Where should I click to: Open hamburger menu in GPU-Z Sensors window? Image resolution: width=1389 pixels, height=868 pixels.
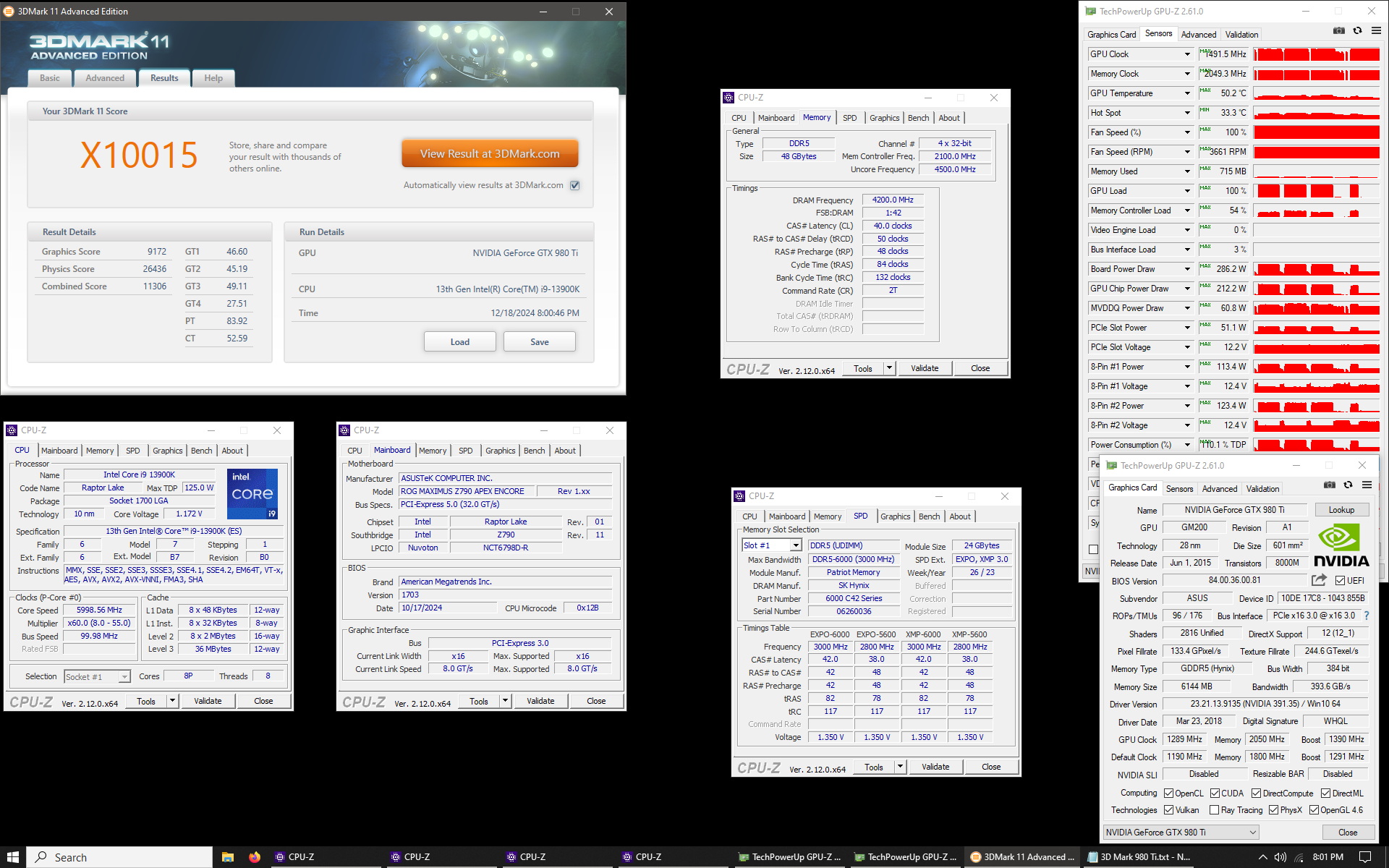click(x=1376, y=31)
